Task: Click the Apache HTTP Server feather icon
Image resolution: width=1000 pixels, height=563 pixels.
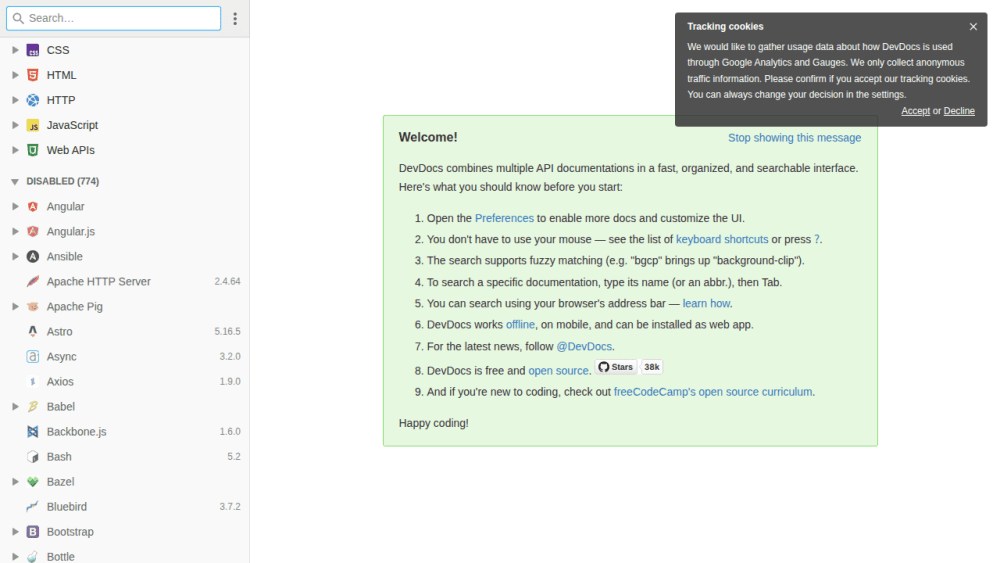Action: pyautogui.click(x=33, y=281)
